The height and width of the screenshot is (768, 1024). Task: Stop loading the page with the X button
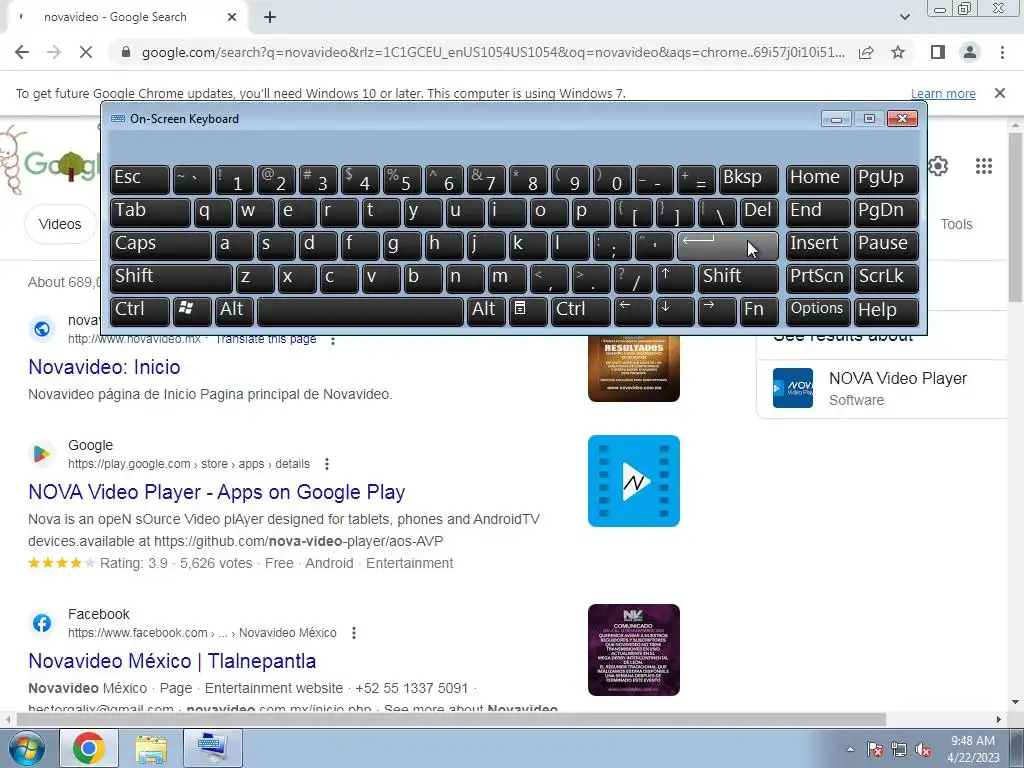click(86, 52)
